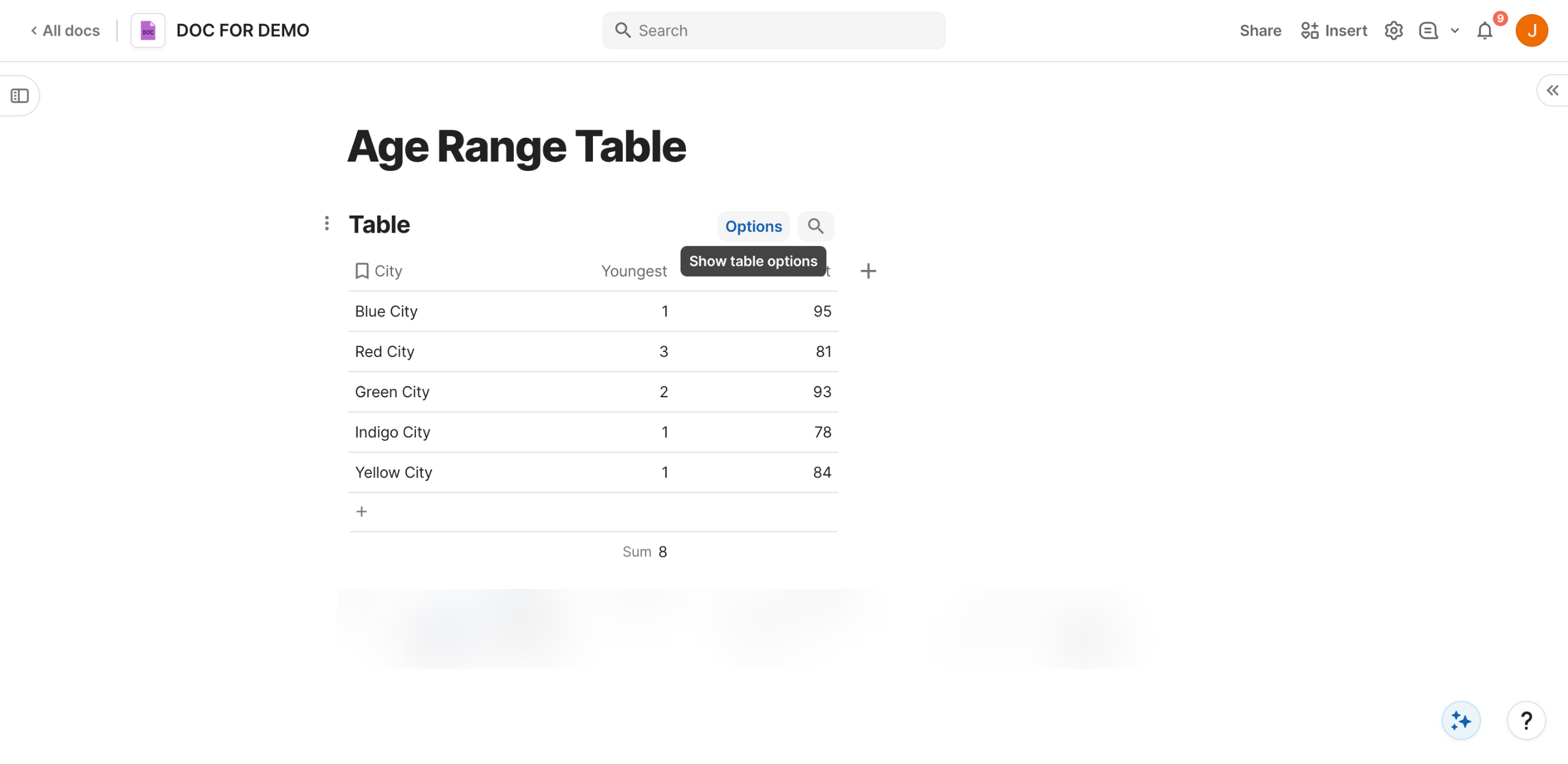
Task: Click the DOC FOR DEMO document title
Action: click(x=243, y=31)
